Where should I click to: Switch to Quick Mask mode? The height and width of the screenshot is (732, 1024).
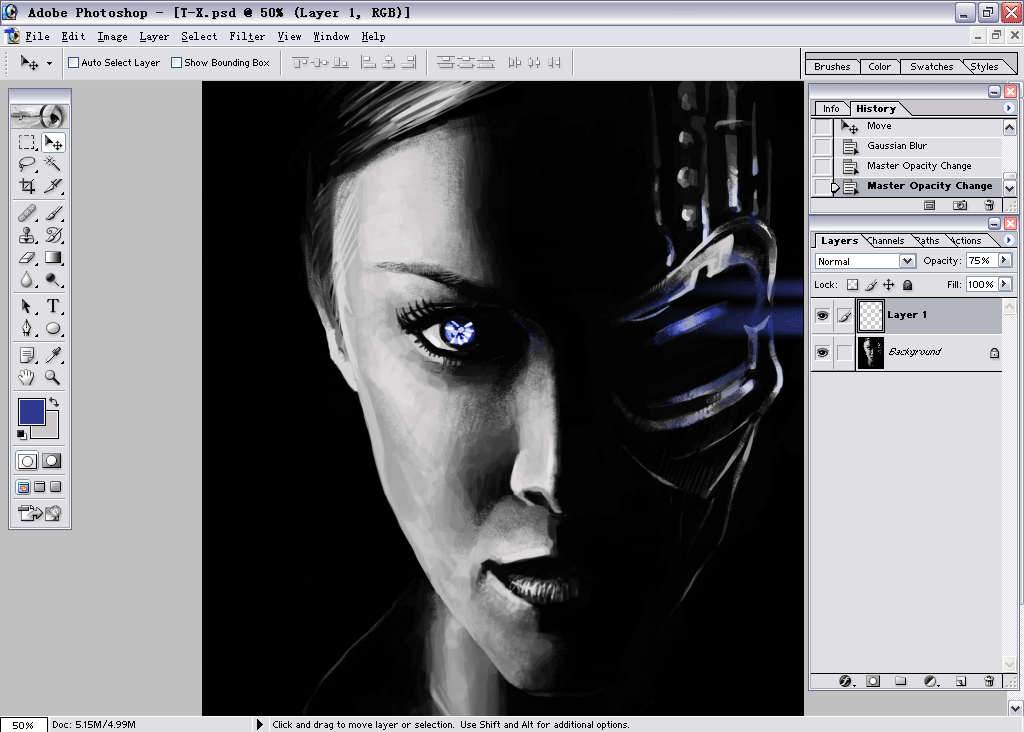51,461
